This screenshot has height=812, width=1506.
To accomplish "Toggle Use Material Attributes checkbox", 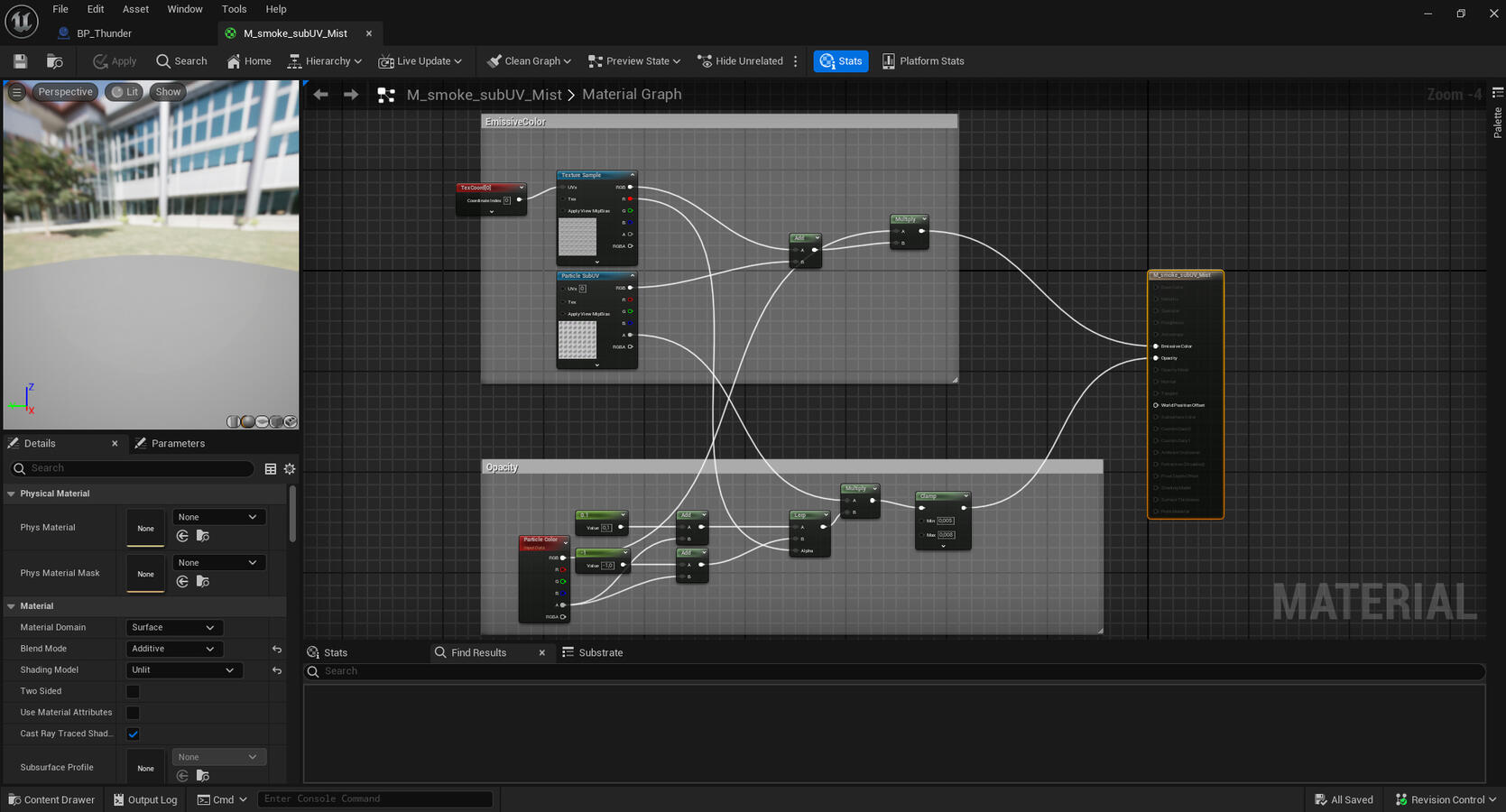I will click(133, 713).
